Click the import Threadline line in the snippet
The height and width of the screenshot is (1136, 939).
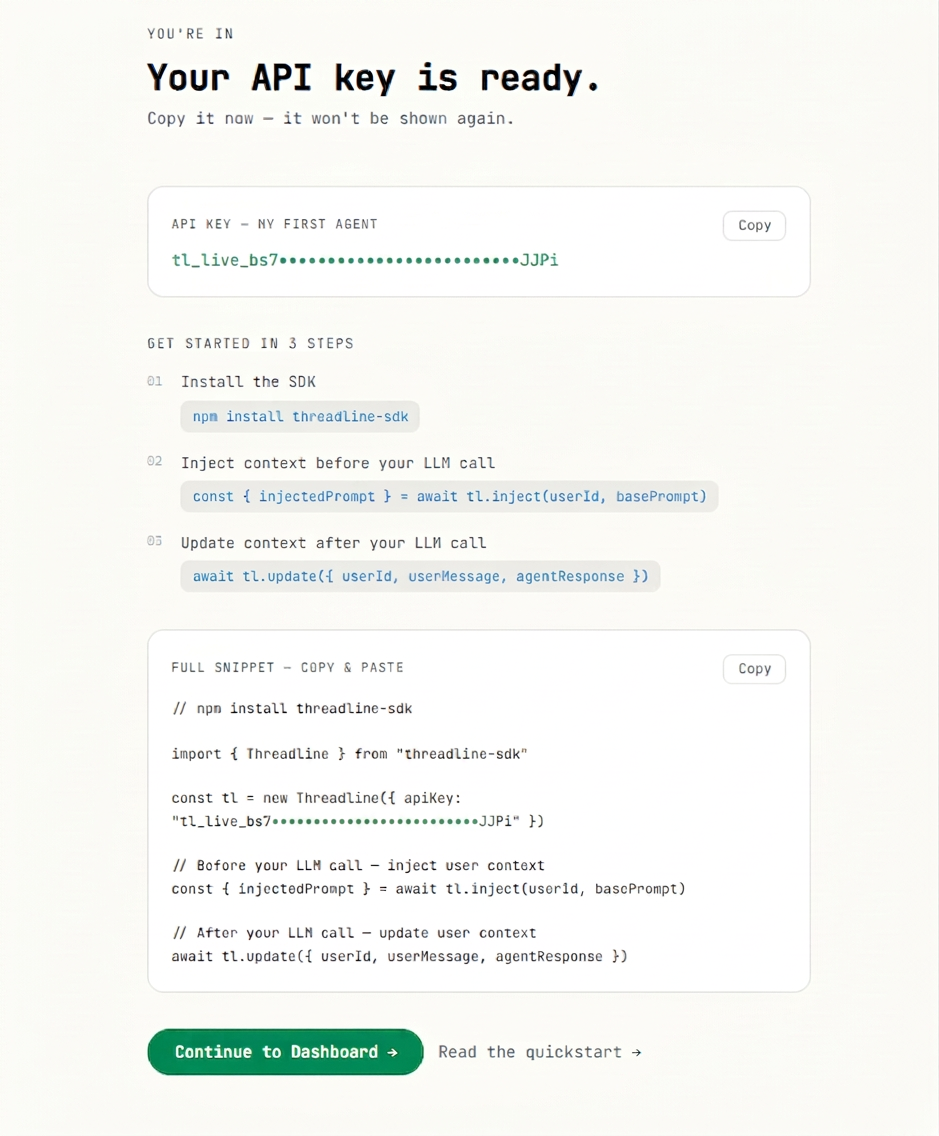pyautogui.click(x=349, y=753)
